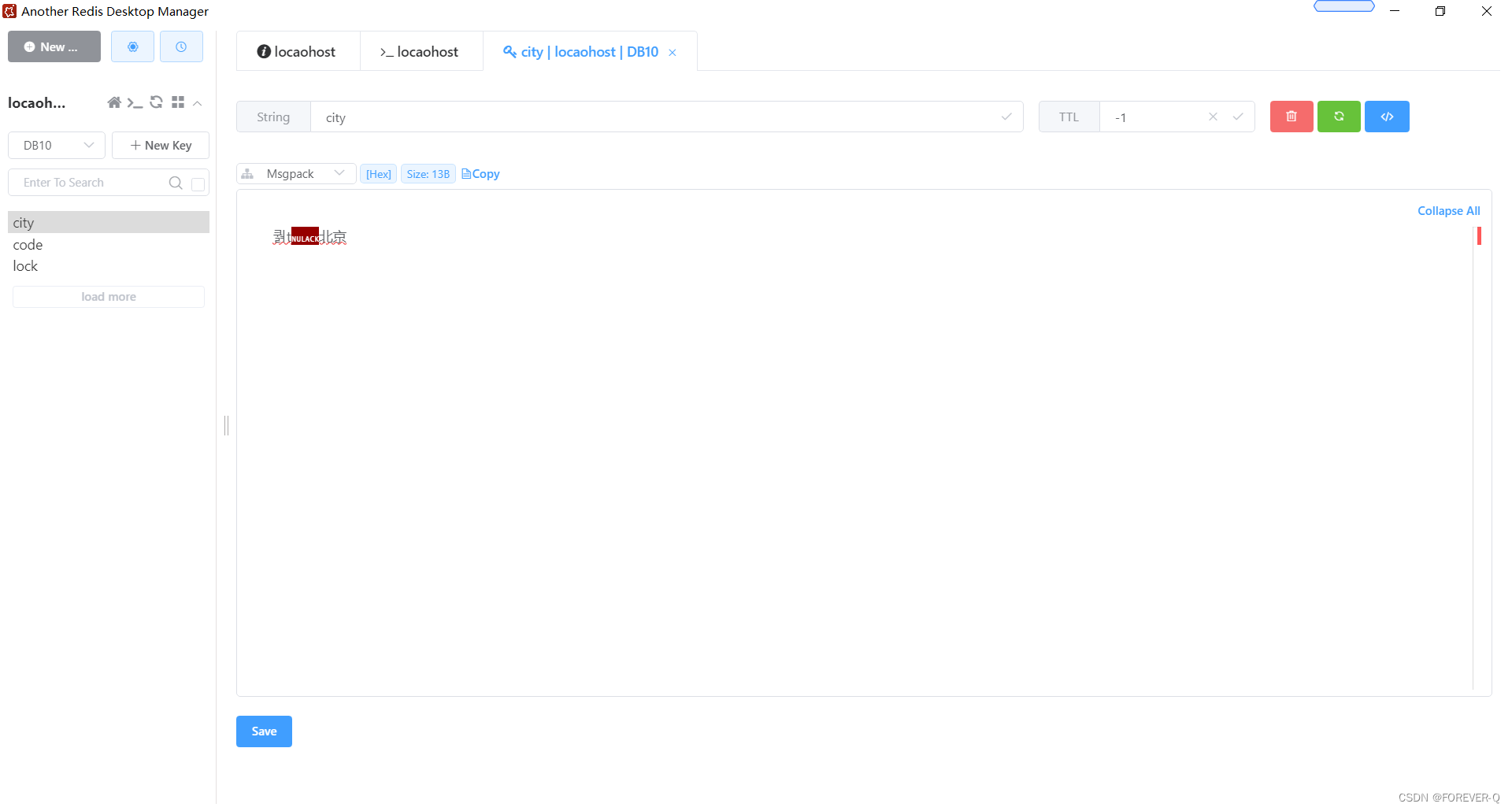Open the home/status view for locaohost
Image resolution: width=1512 pixels, height=811 pixels.
click(113, 102)
